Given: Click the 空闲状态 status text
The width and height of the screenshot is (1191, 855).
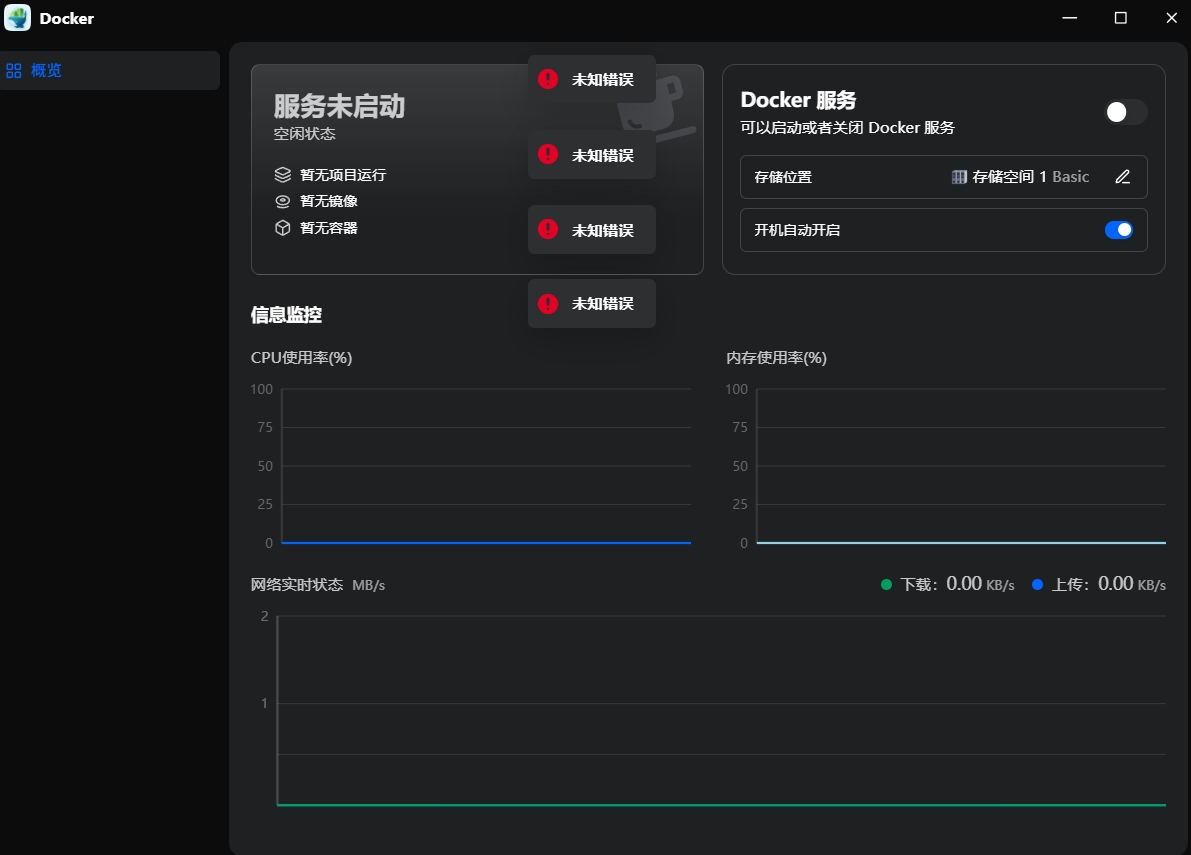Looking at the screenshot, I should pyautogui.click(x=305, y=134).
